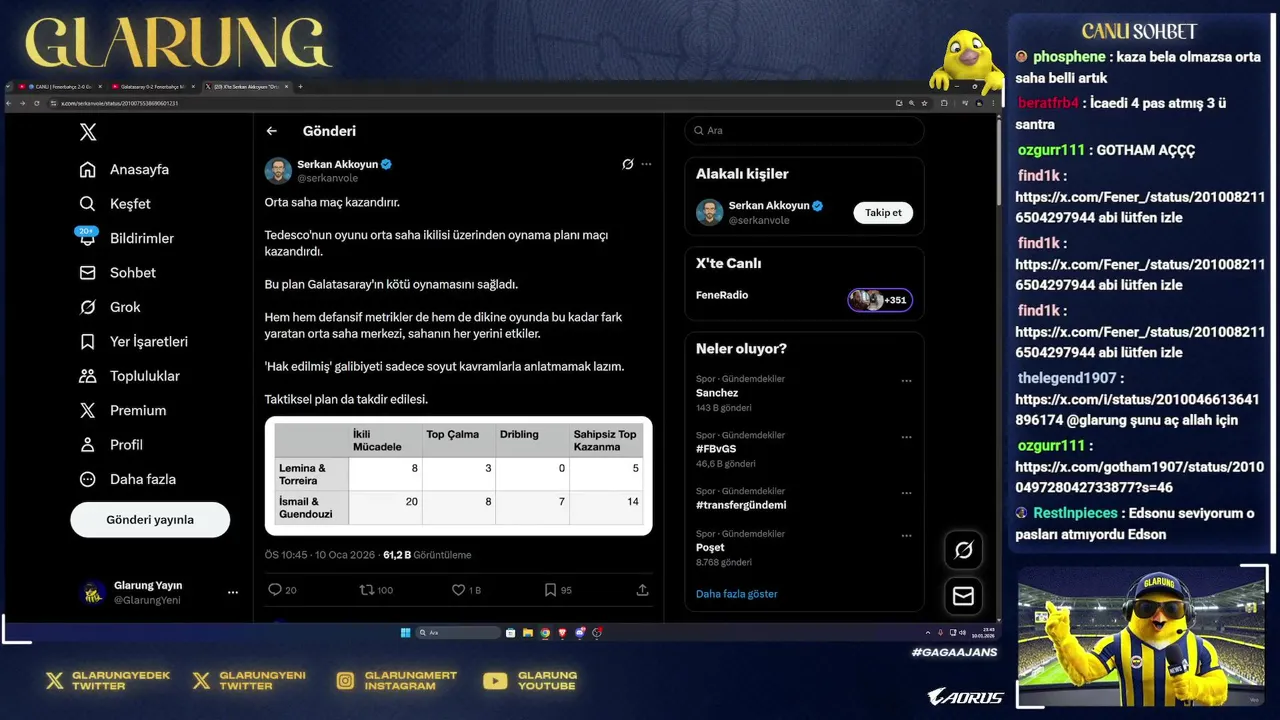The image size is (1280, 720).
Task: Join FeneRadio live +351 space
Action: [880, 300]
